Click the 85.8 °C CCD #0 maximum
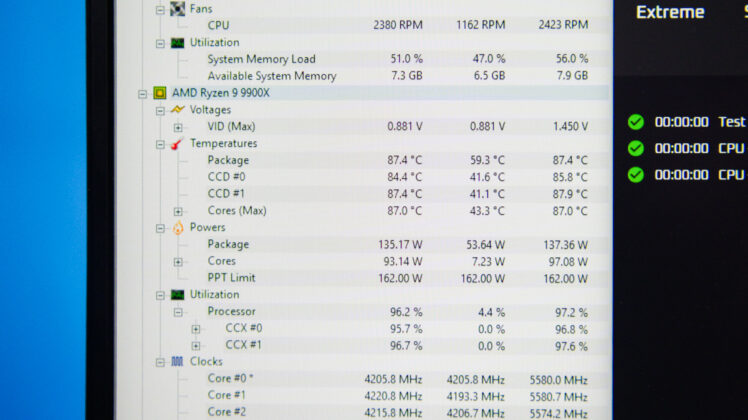Screen dimensions: 748x420 coord(570,177)
